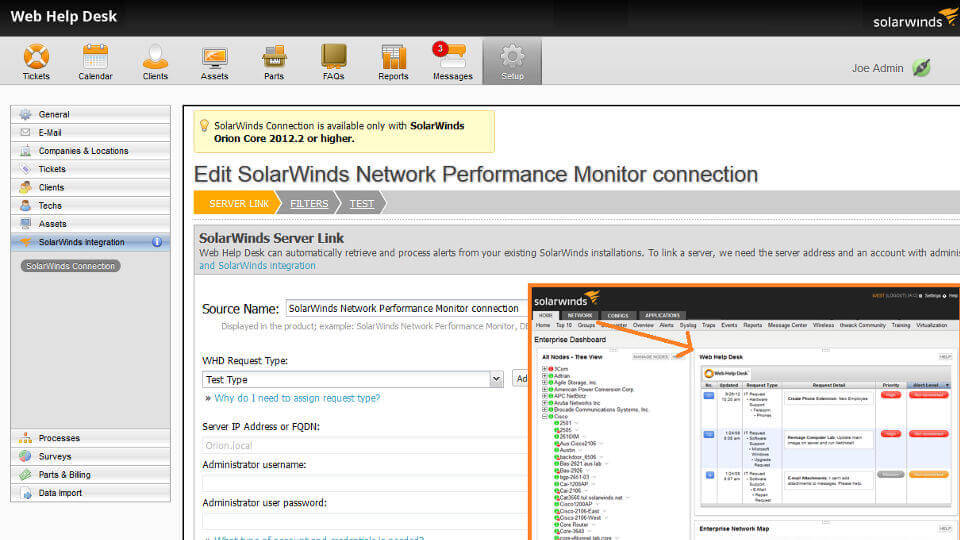Click the SolarWinds dashboard preview image

point(744,412)
